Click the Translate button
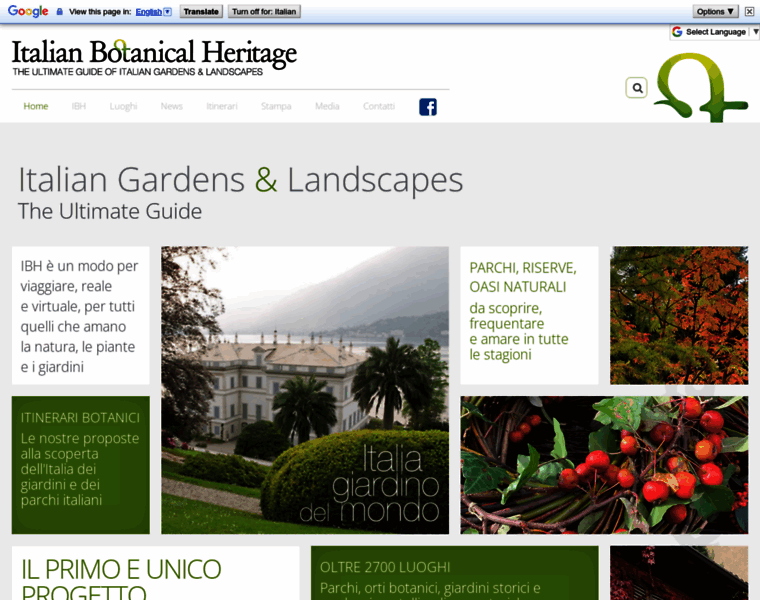 click(x=201, y=11)
